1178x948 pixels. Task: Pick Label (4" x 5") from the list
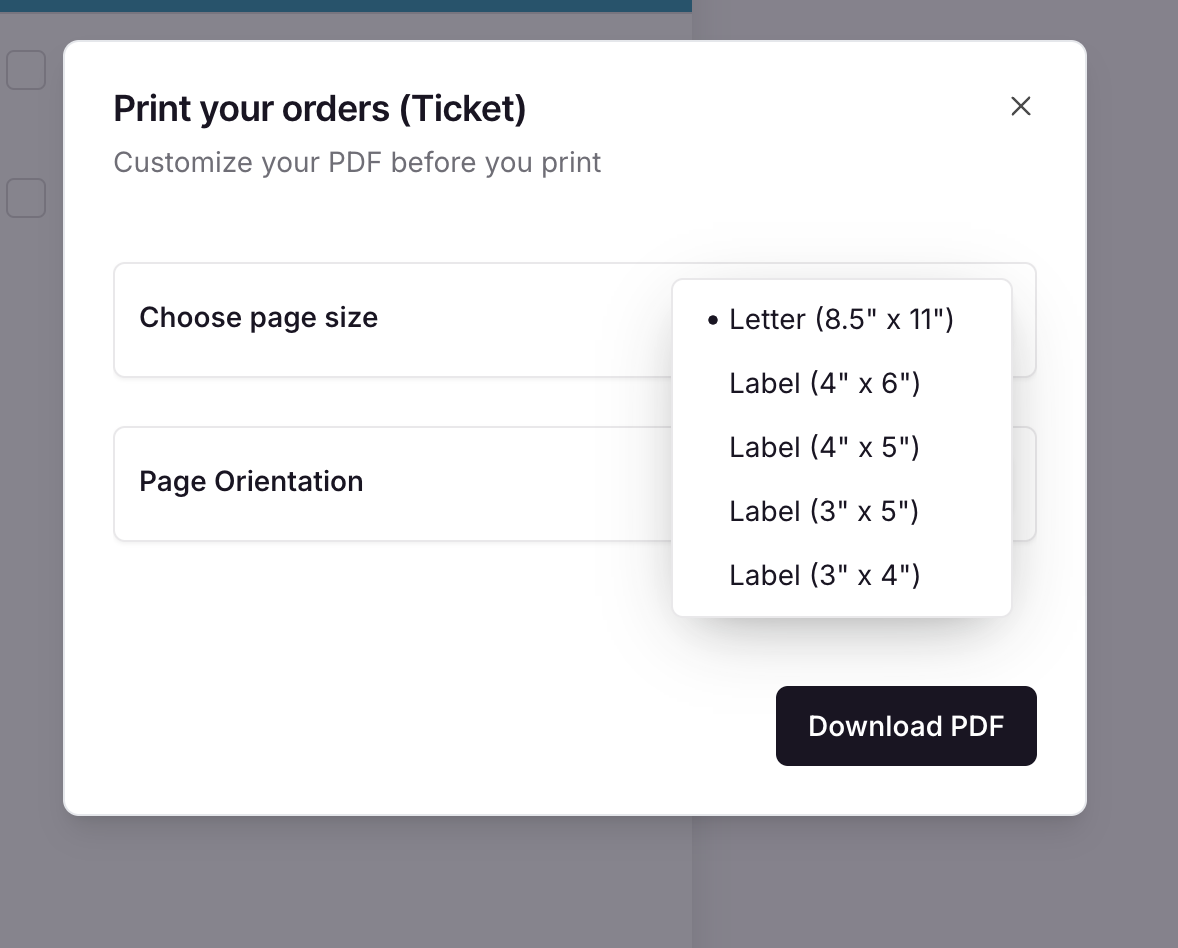(824, 447)
